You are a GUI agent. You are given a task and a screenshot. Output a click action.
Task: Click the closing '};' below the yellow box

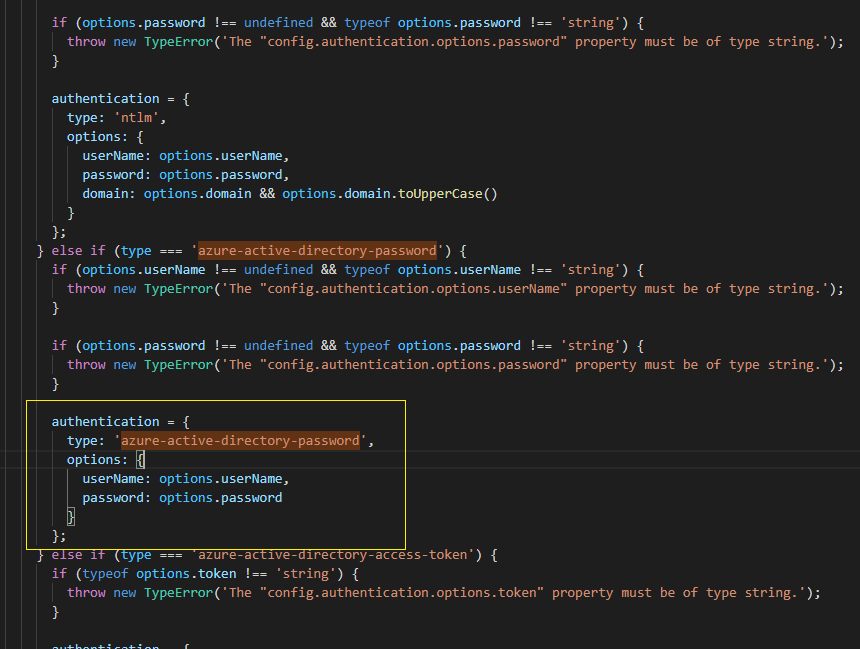pos(55,535)
